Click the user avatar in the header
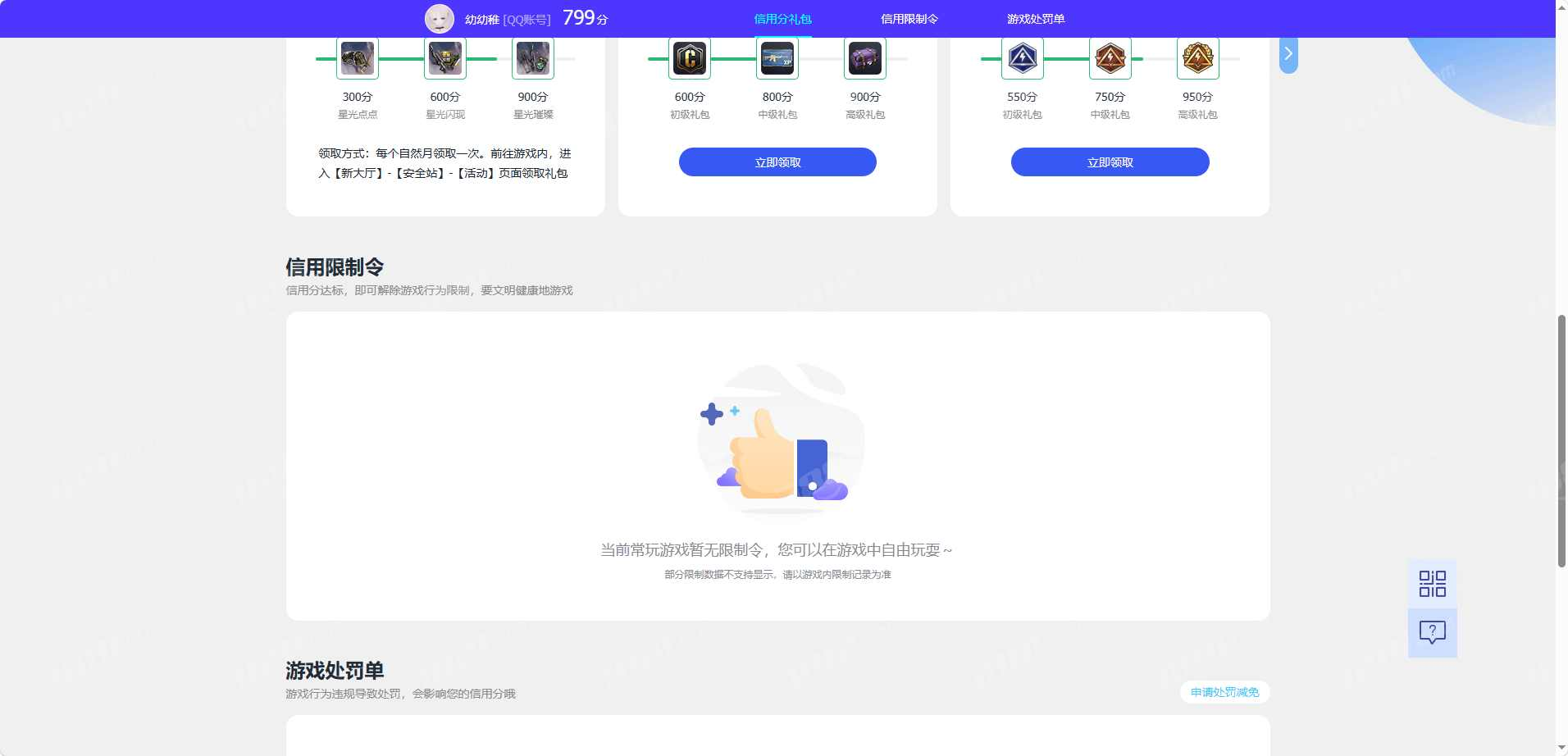 (x=440, y=19)
